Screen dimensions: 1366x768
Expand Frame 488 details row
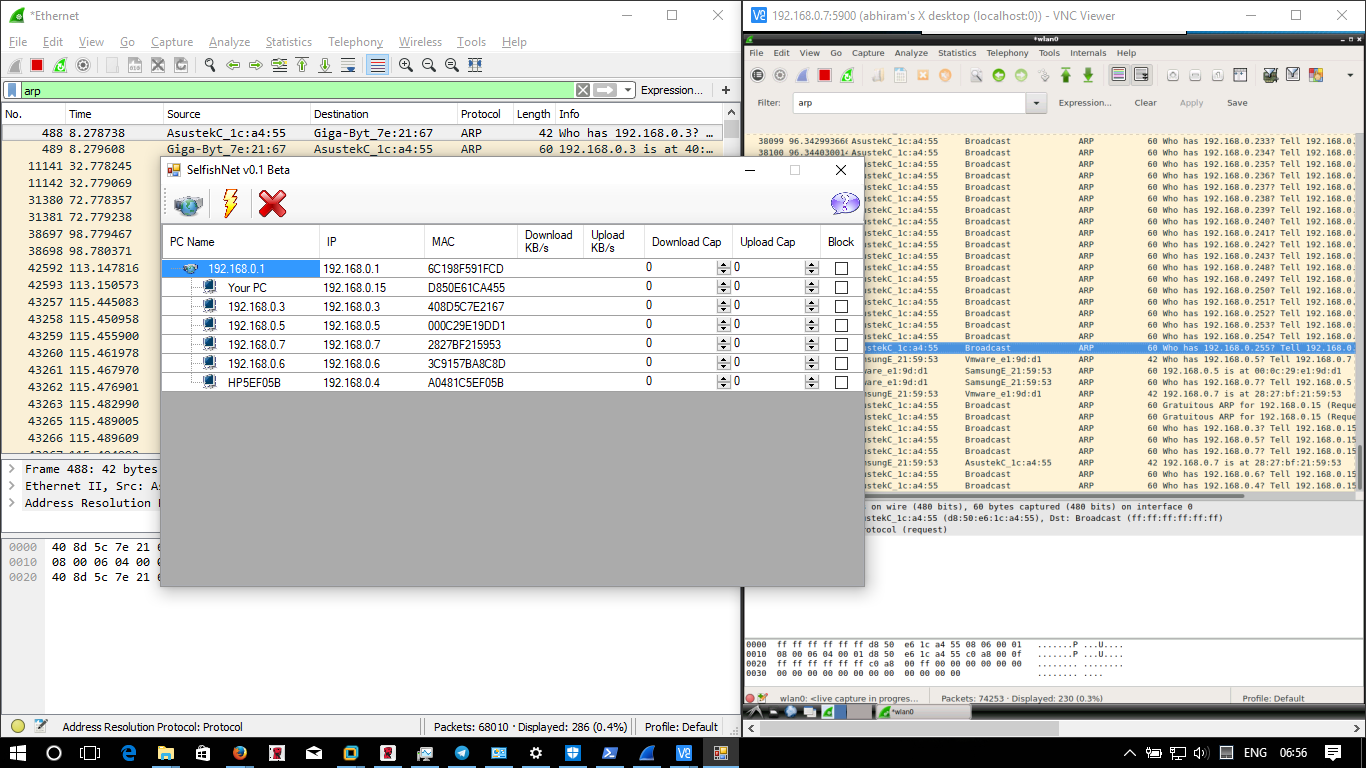coord(11,469)
